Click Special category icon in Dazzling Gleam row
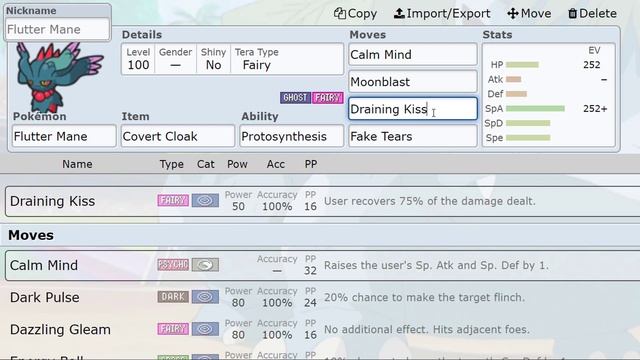 coord(205,329)
